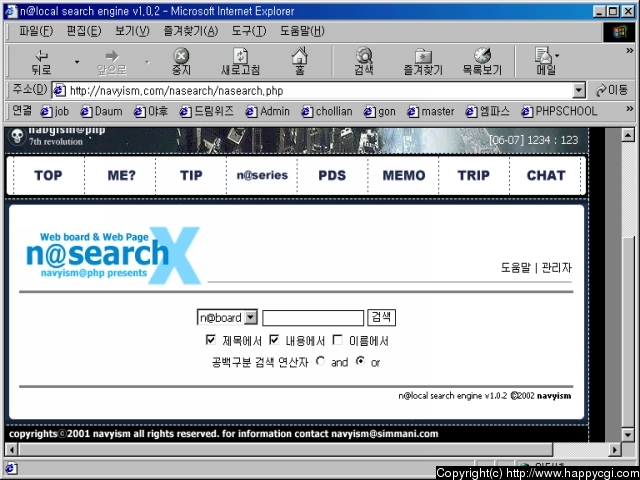Open the chollian links-bar shortcut
Image resolution: width=640 pixels, height=480 pixels.
pos(327,111)
